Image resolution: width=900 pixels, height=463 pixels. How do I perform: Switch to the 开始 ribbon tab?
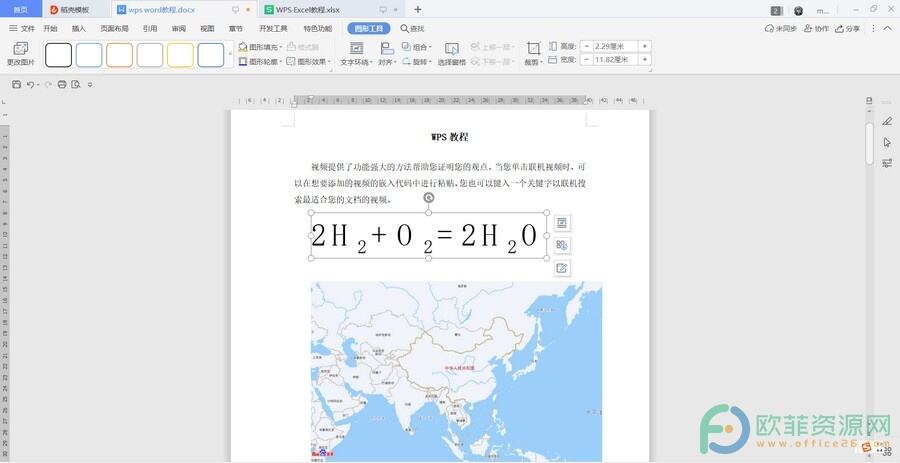51,28
